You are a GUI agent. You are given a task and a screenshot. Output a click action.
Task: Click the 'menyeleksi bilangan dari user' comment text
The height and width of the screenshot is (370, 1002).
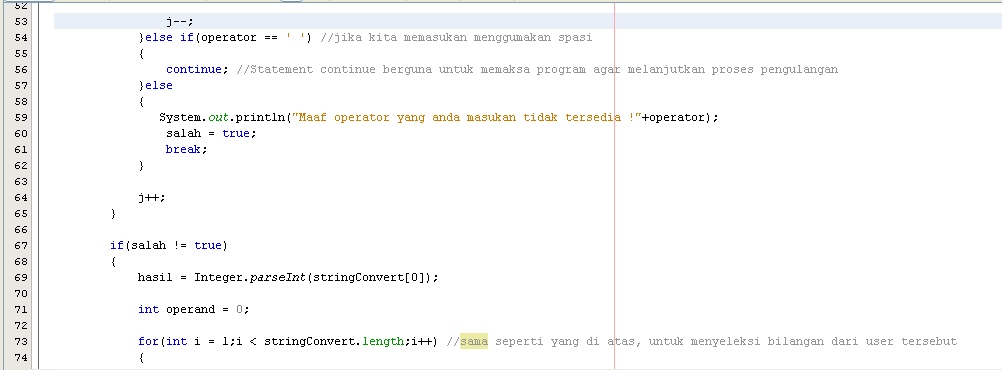(x=792, y=341)
